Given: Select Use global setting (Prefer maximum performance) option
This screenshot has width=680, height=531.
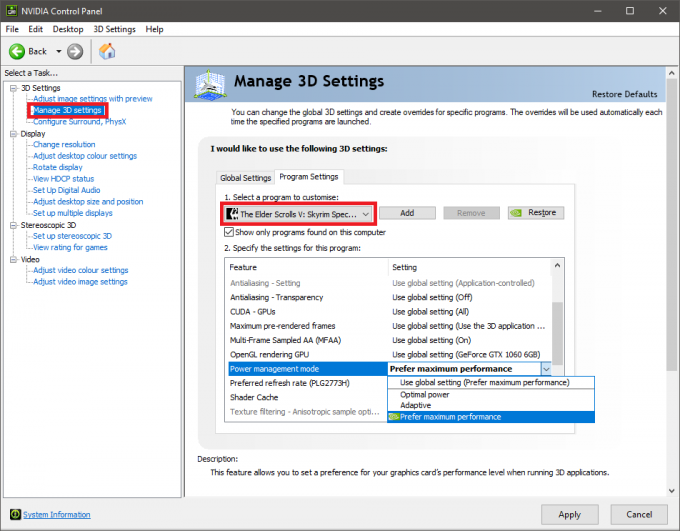Looking at the screenshot, I should (491, 383).
